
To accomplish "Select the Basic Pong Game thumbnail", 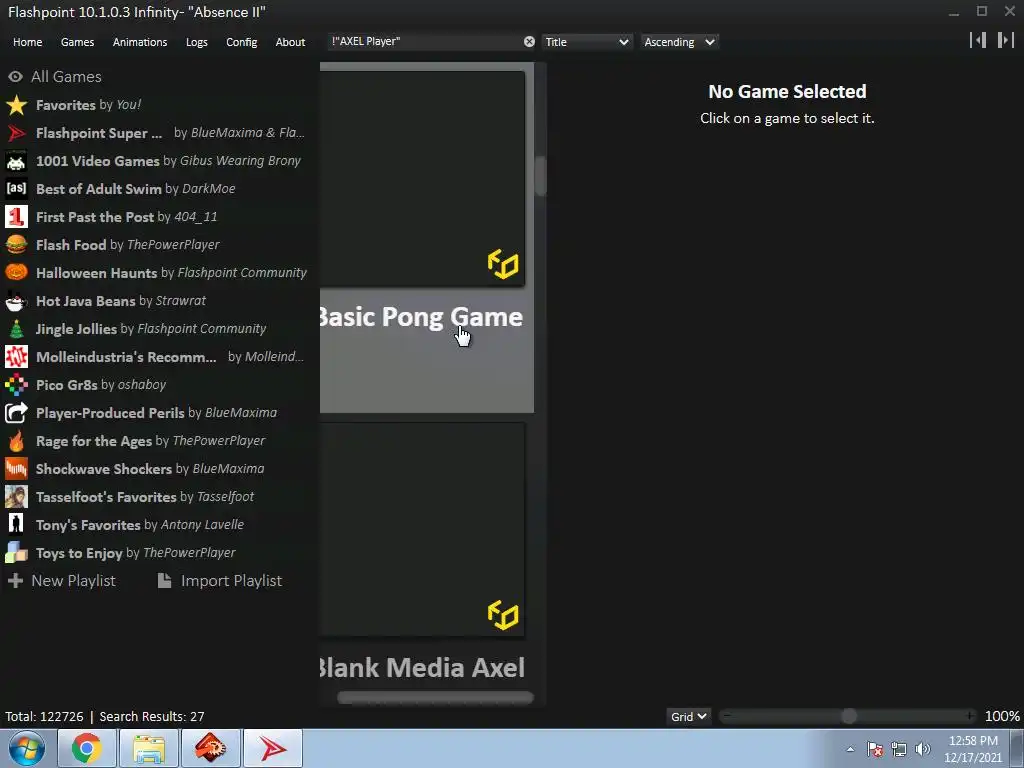I will click(x=423, y=178).
